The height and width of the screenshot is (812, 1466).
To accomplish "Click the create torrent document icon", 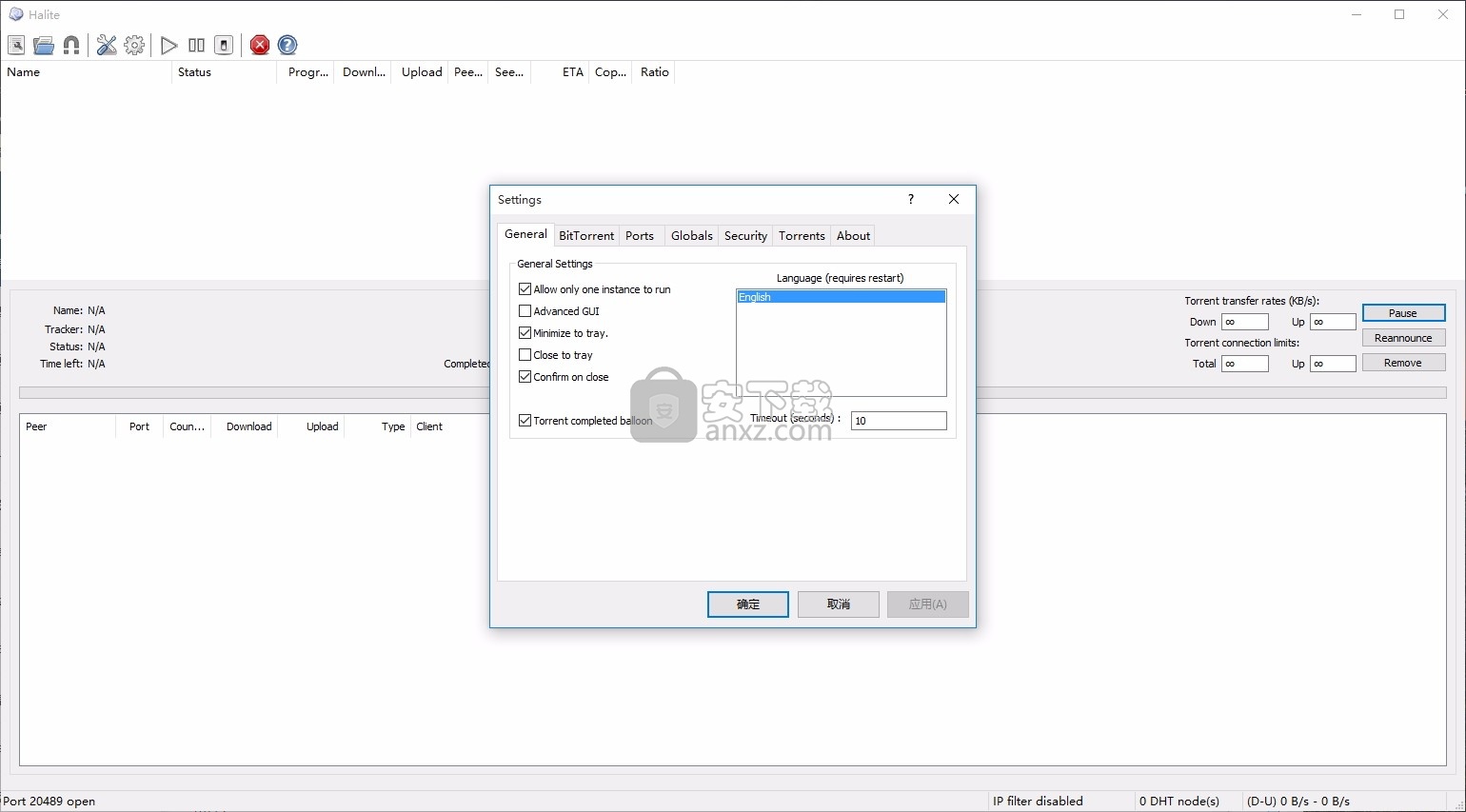I will coord(16,45).
